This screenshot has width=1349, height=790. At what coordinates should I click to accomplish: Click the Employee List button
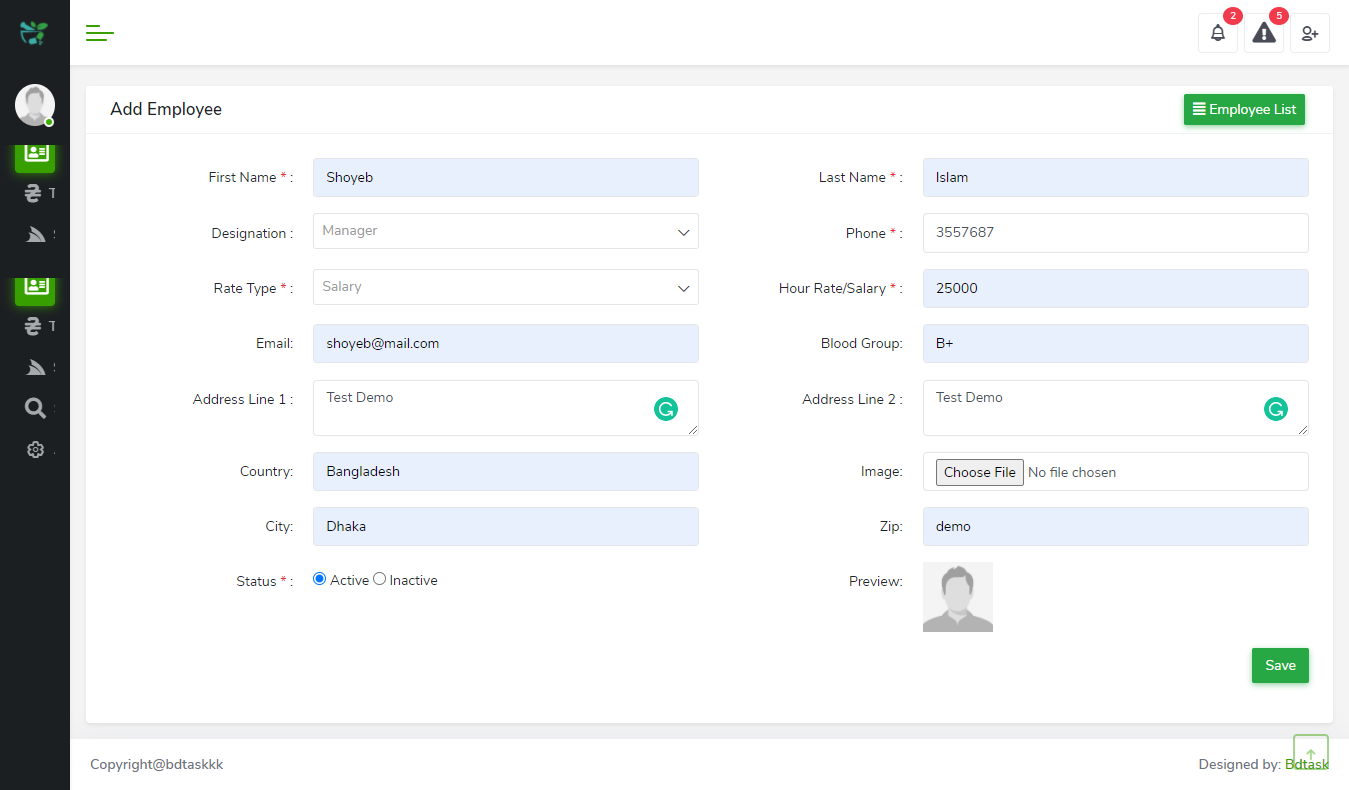point(1244,109)
